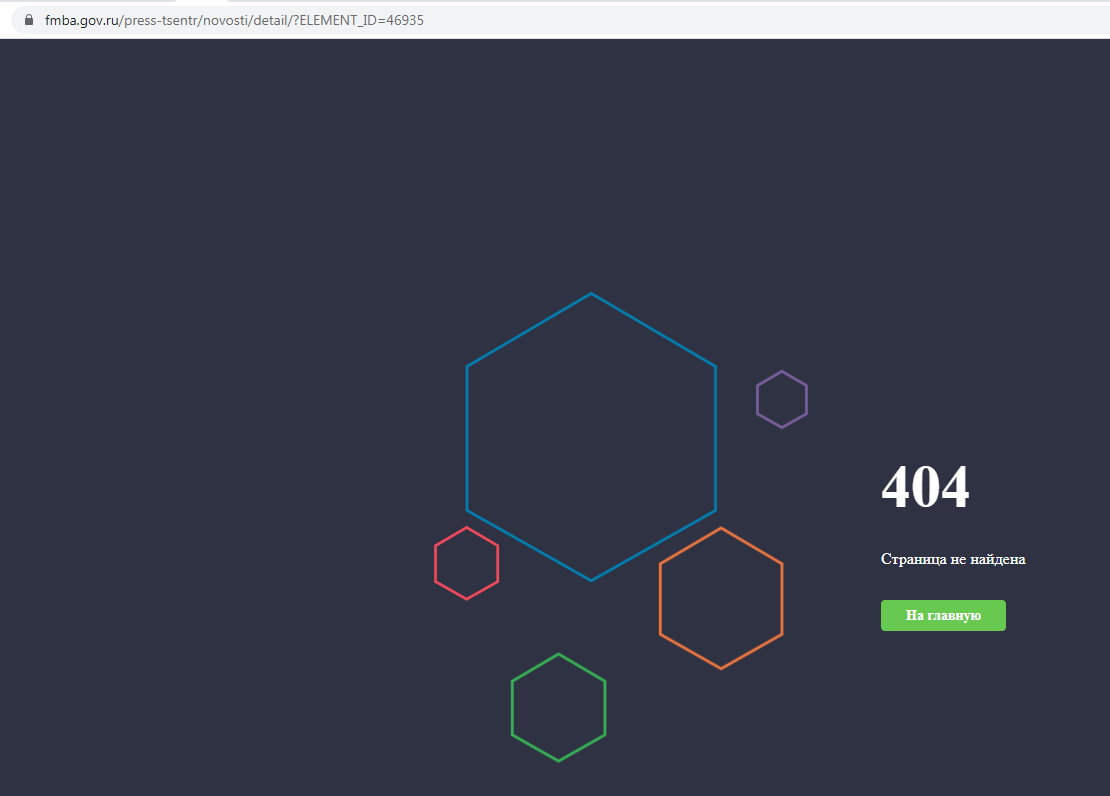Click the large blue hexagon outline

click(x=467, y=438)
